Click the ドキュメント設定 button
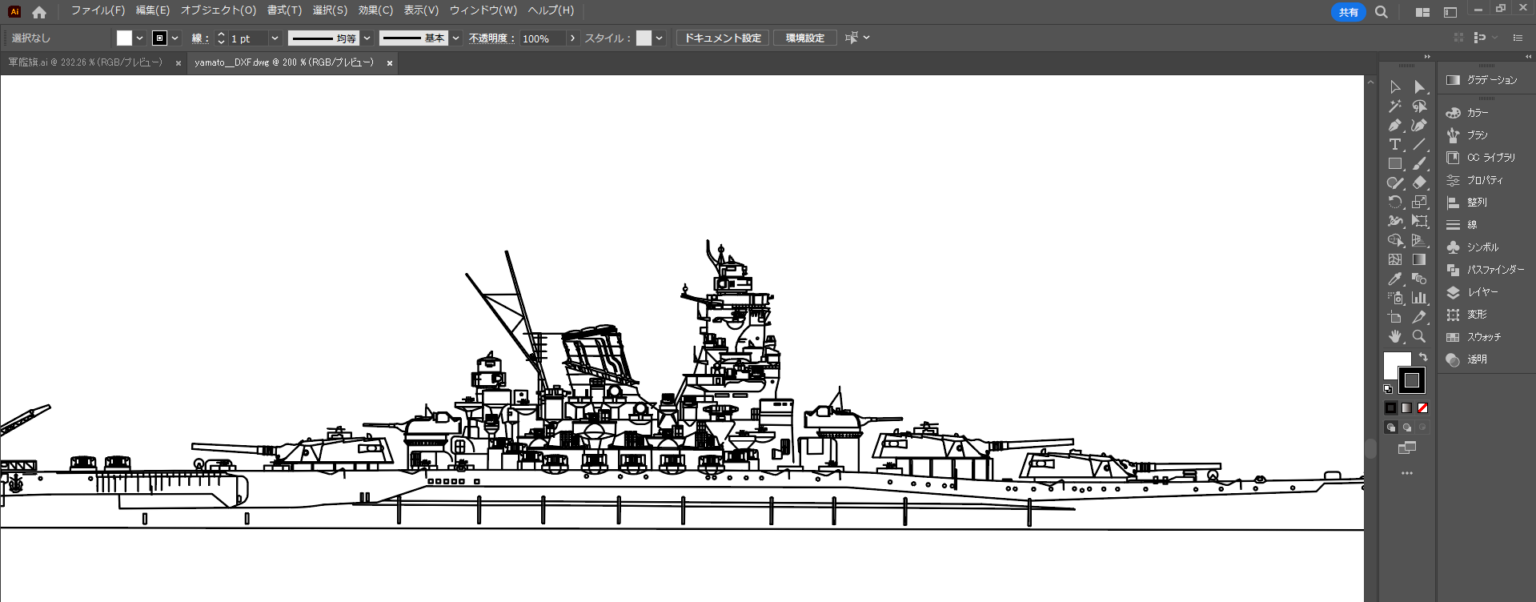Image resolution: width=1536 pixels, height=602 pixels. (722, 38)
